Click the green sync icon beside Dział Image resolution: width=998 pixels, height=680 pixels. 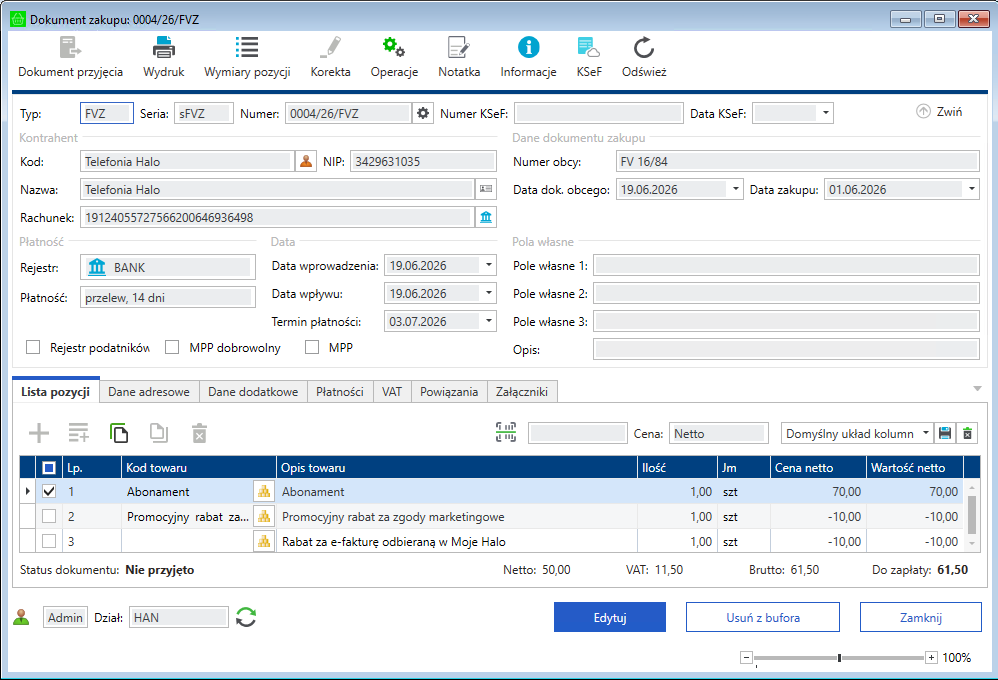pyautogui.click(x=246, y=617)
